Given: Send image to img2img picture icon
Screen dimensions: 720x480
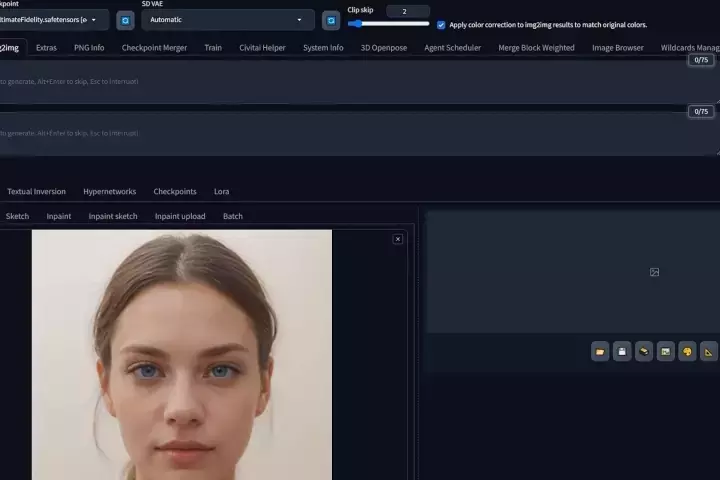Looking at the screenshot, I should click(665, 352).
